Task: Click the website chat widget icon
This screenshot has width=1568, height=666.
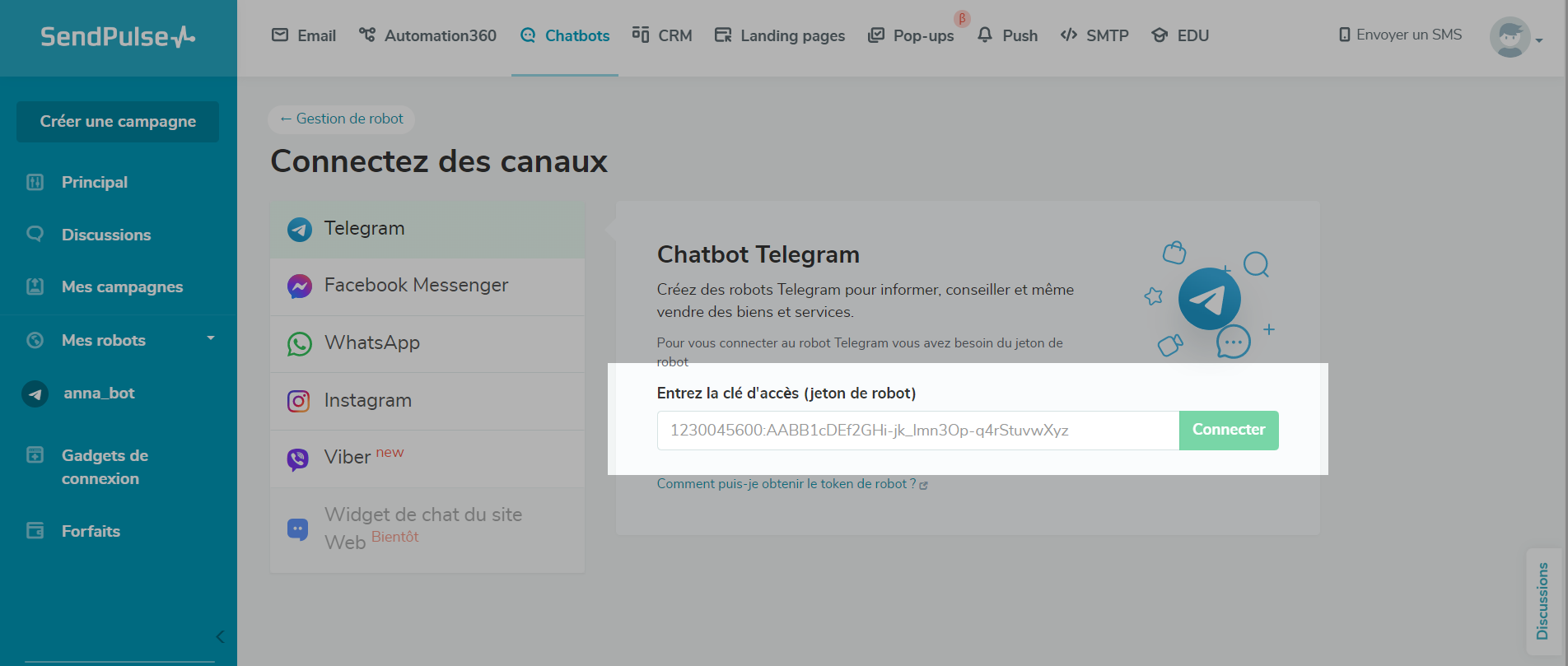Action: [x=297, y=529]
